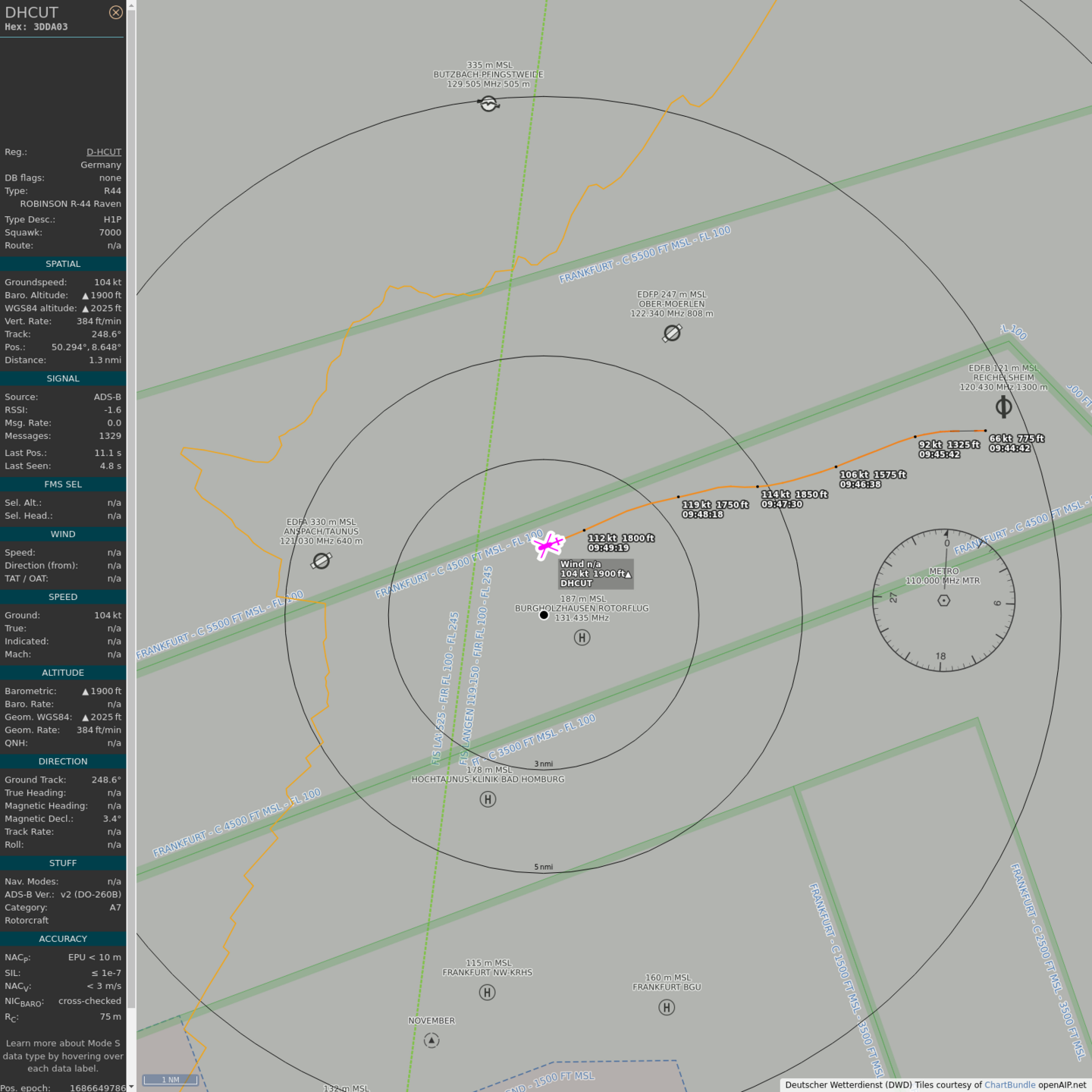Click the DHCUT aircraft label box on map
1092x1092 pixels.
(595, 574)
